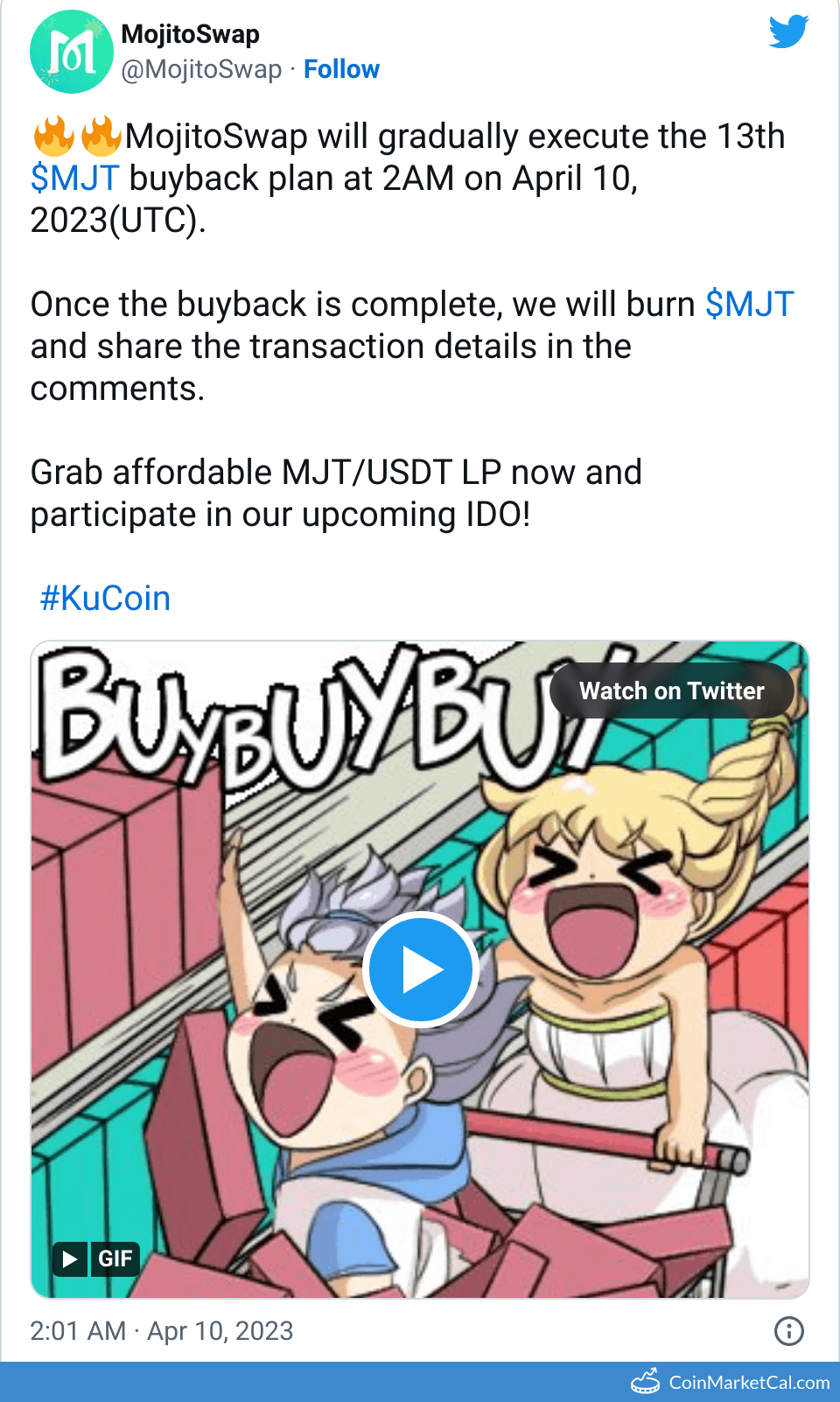Click the tweet info icon
The height and width of the screenshot is (1402, 840).
point(788,1331)
